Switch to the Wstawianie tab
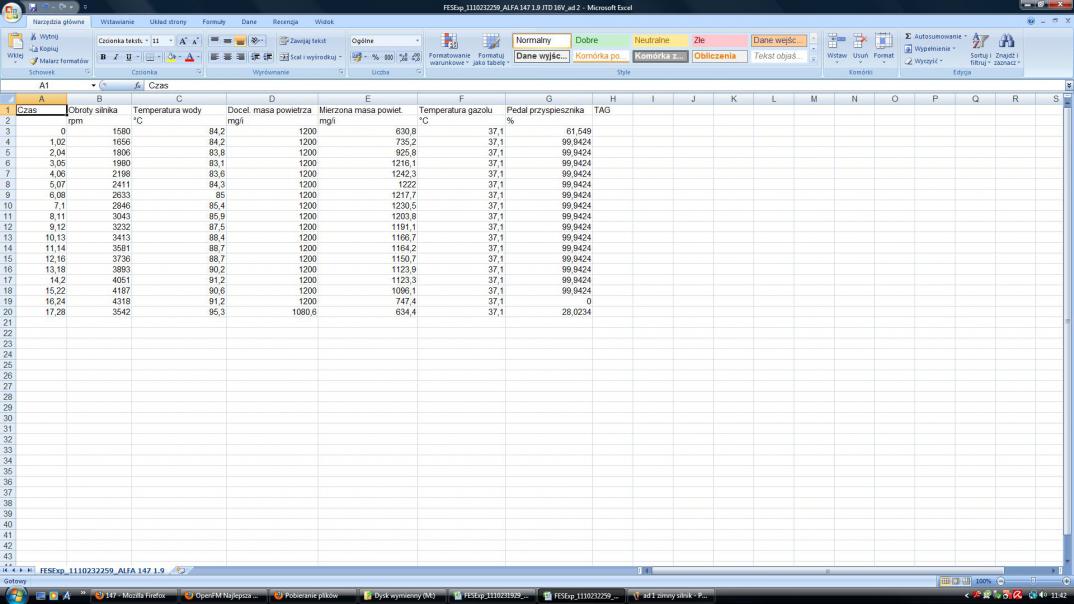1074x604 pixels. (117, 21)
